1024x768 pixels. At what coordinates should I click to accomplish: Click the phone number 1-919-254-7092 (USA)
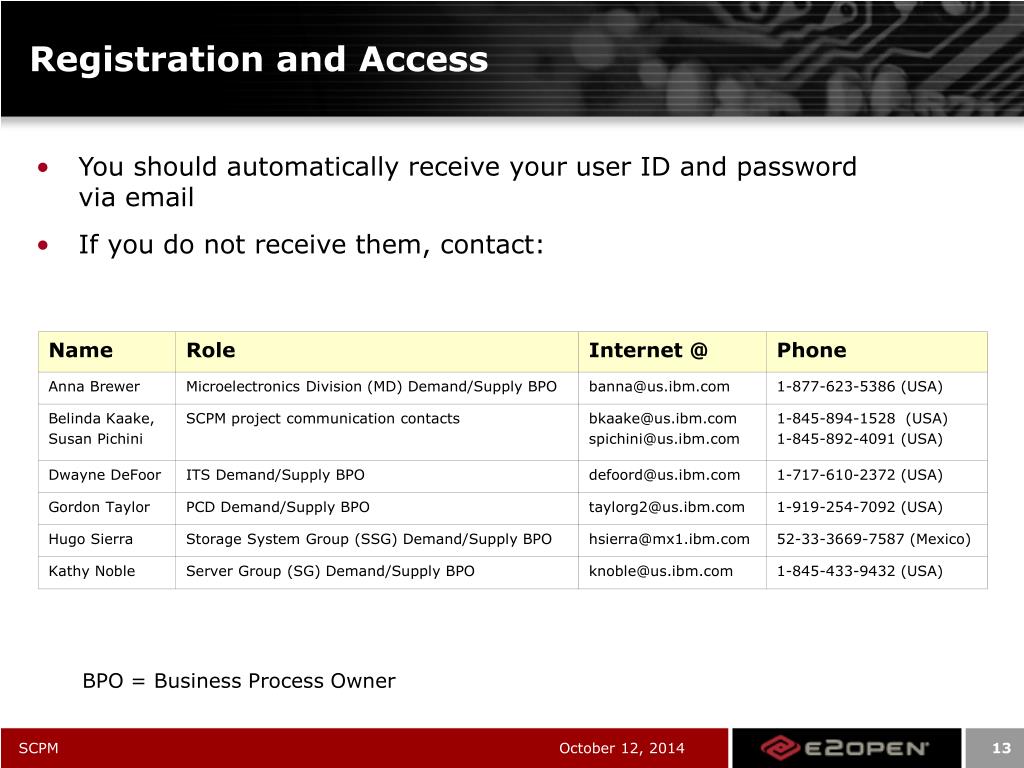coord(859,507)
